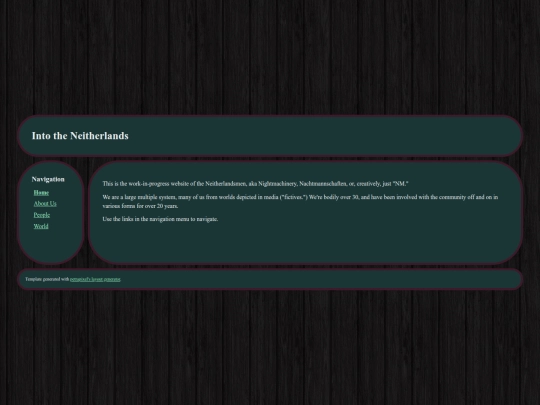
Task: Follow the layout generator link in footer
Action: 95,279
